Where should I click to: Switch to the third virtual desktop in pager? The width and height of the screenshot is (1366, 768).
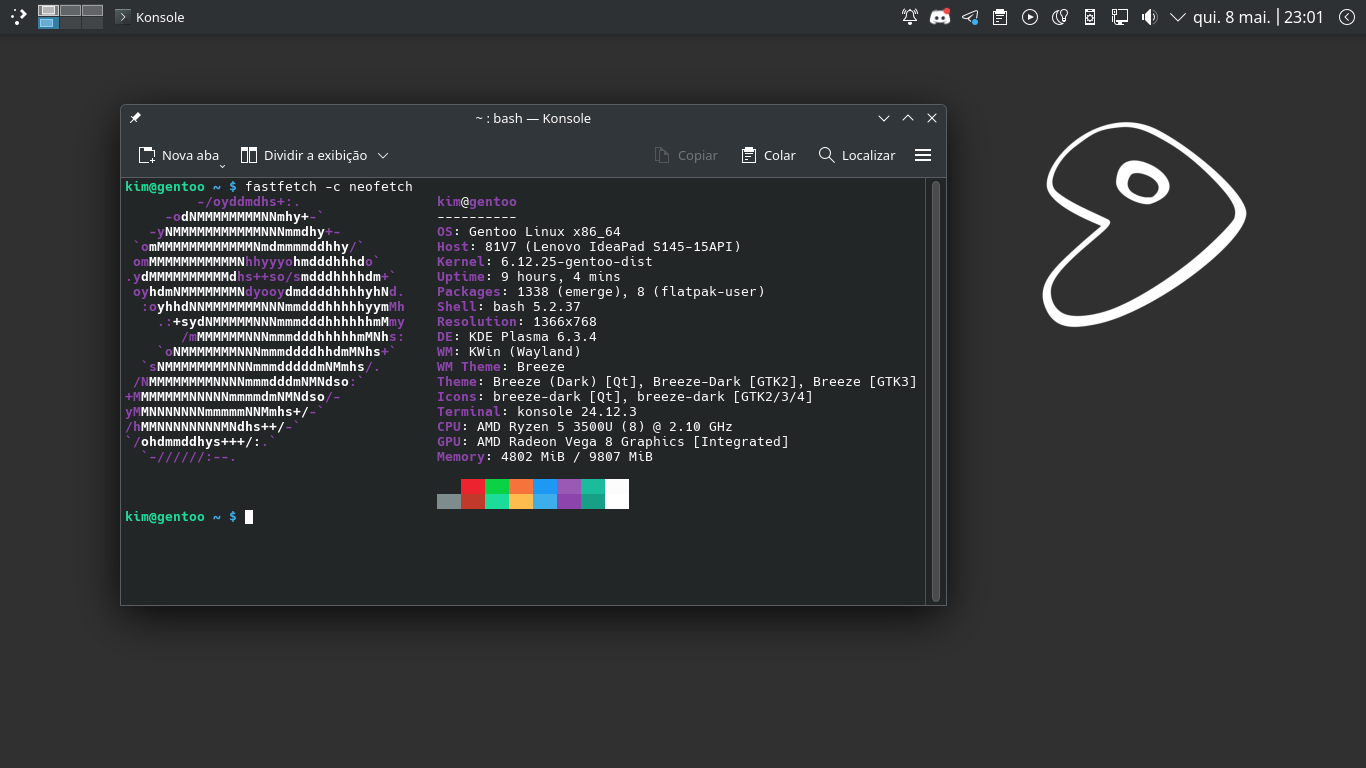[92, 10]
